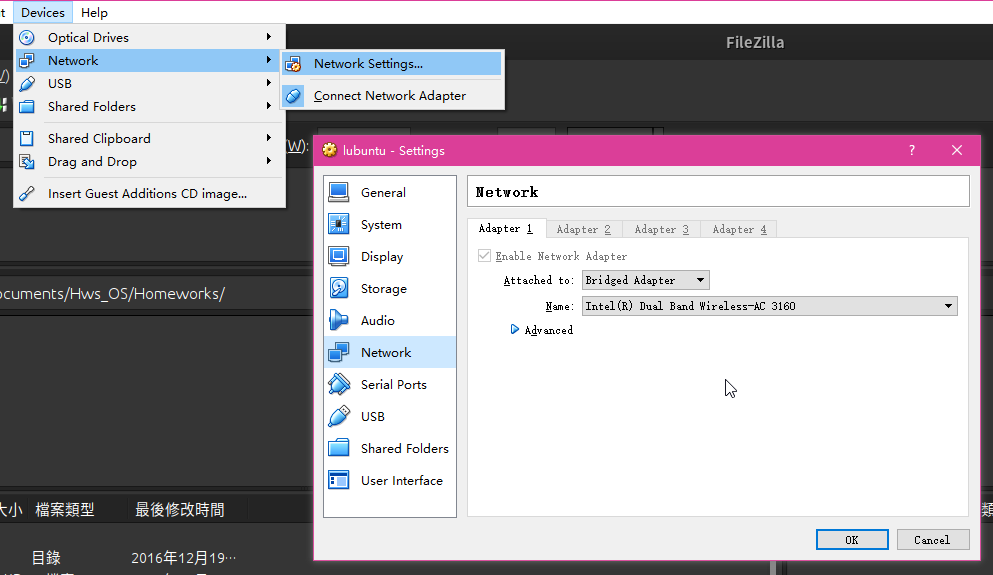This screenshot has width=993, height=575.
Task: Expand Shared Folders submenu arrow in Devices
Action: coord(269,106)
